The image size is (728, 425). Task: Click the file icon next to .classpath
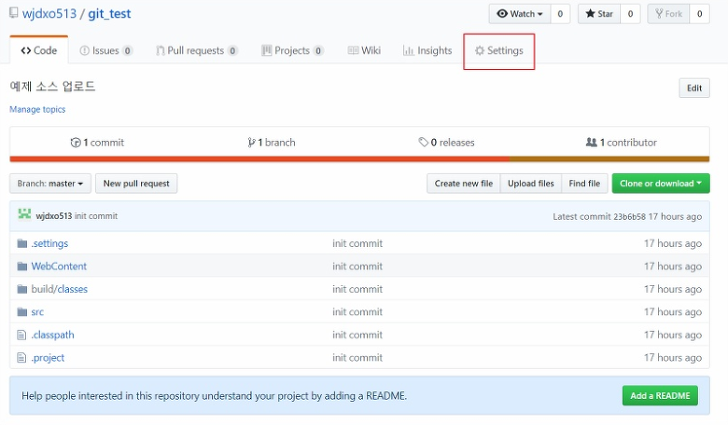(x=21, y=335)
